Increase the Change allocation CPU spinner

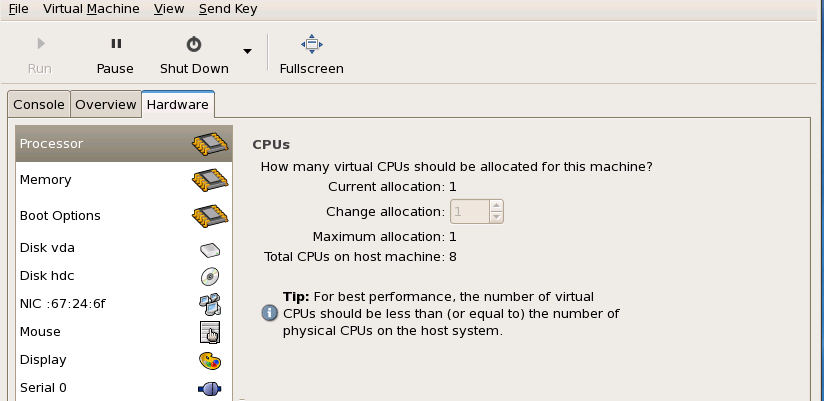click(x=496, y=206)
